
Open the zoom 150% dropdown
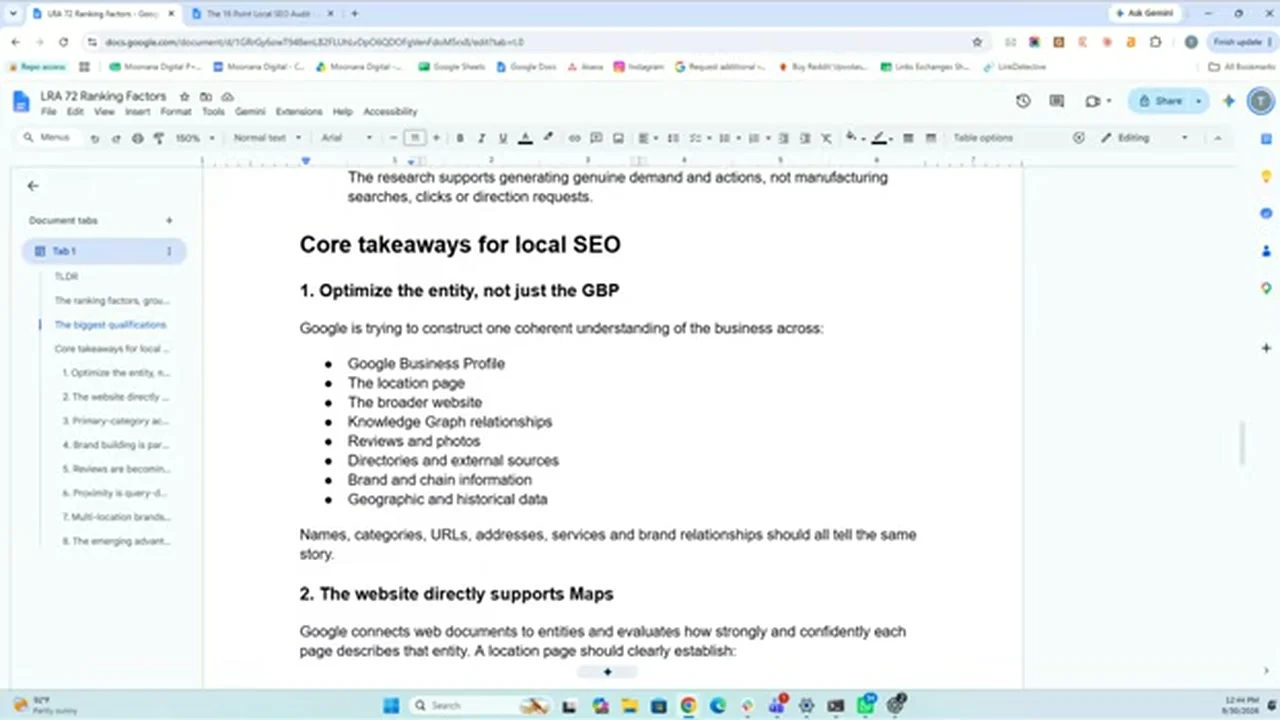[x=193, y=138]
